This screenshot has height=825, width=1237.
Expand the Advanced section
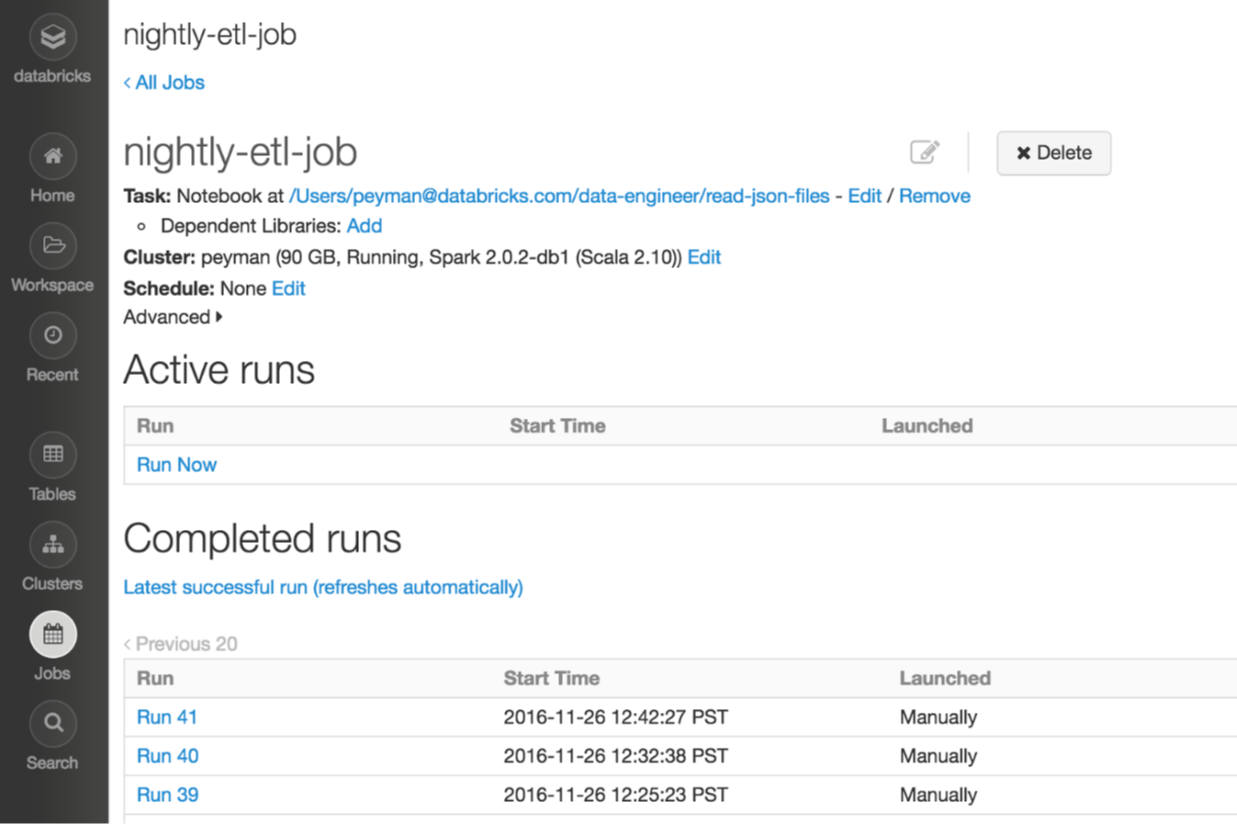coord(173,317)
